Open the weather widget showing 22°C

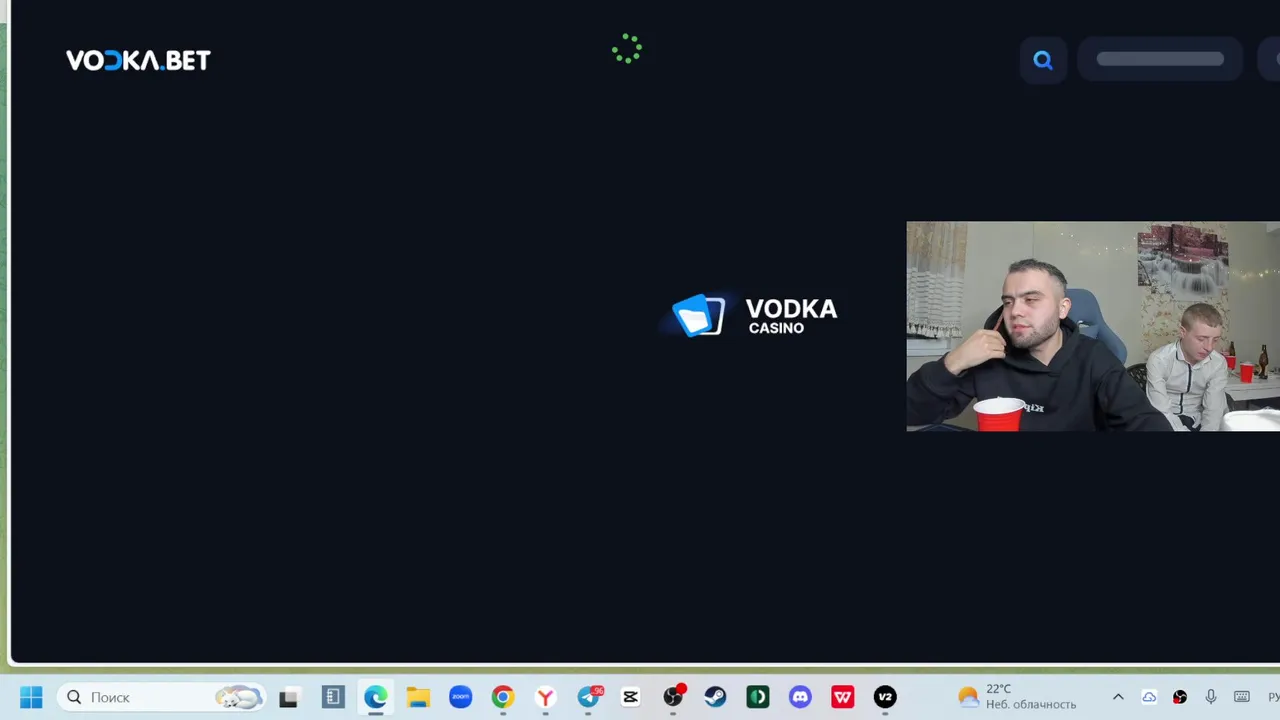point(1017,697)
